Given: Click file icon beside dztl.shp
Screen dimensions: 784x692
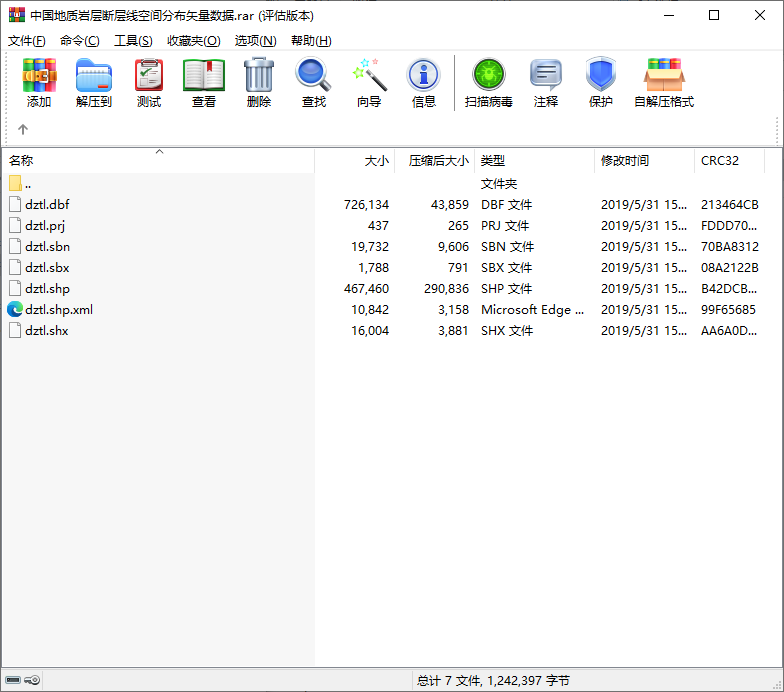Looking at the screenshot, I should (x=15, y=288).
